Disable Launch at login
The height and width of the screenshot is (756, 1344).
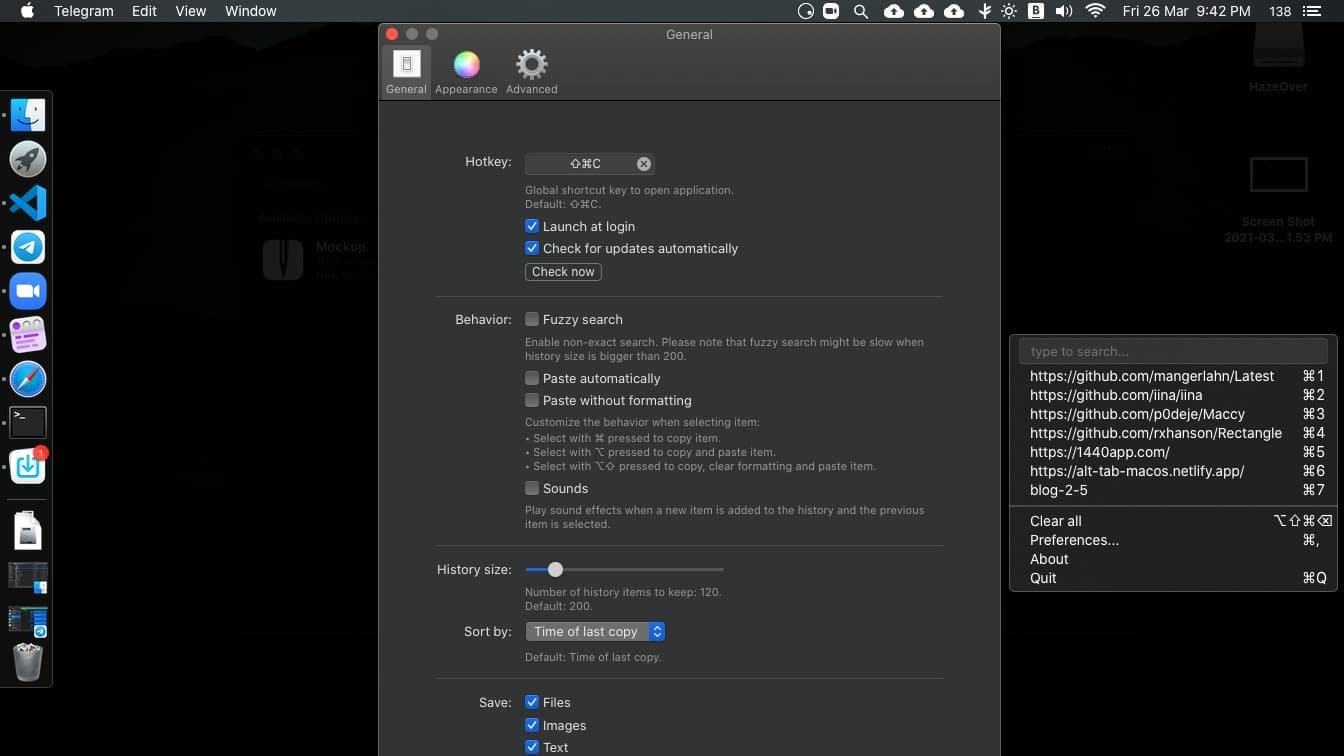point(532,226)
